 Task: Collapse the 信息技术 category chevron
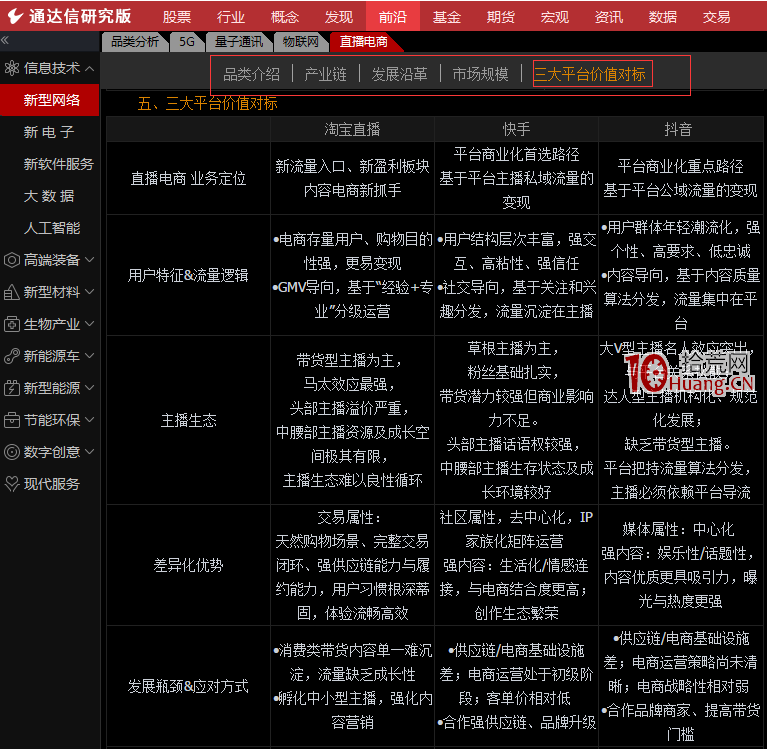click(90, 68)
